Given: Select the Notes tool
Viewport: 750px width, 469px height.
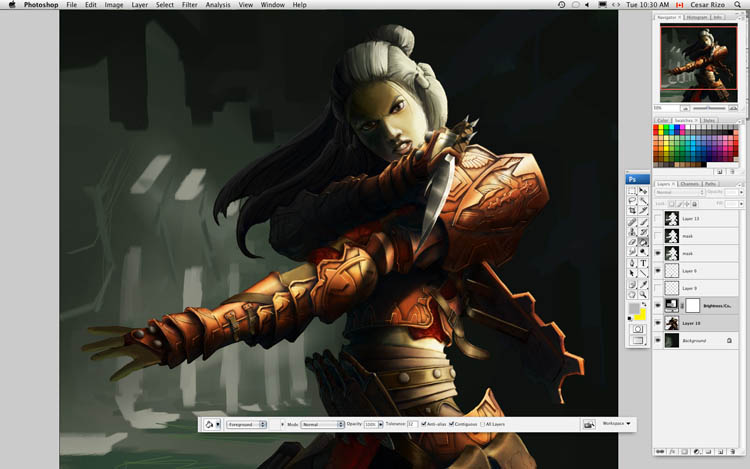Looking at the screenshot, I should (632, 284).
